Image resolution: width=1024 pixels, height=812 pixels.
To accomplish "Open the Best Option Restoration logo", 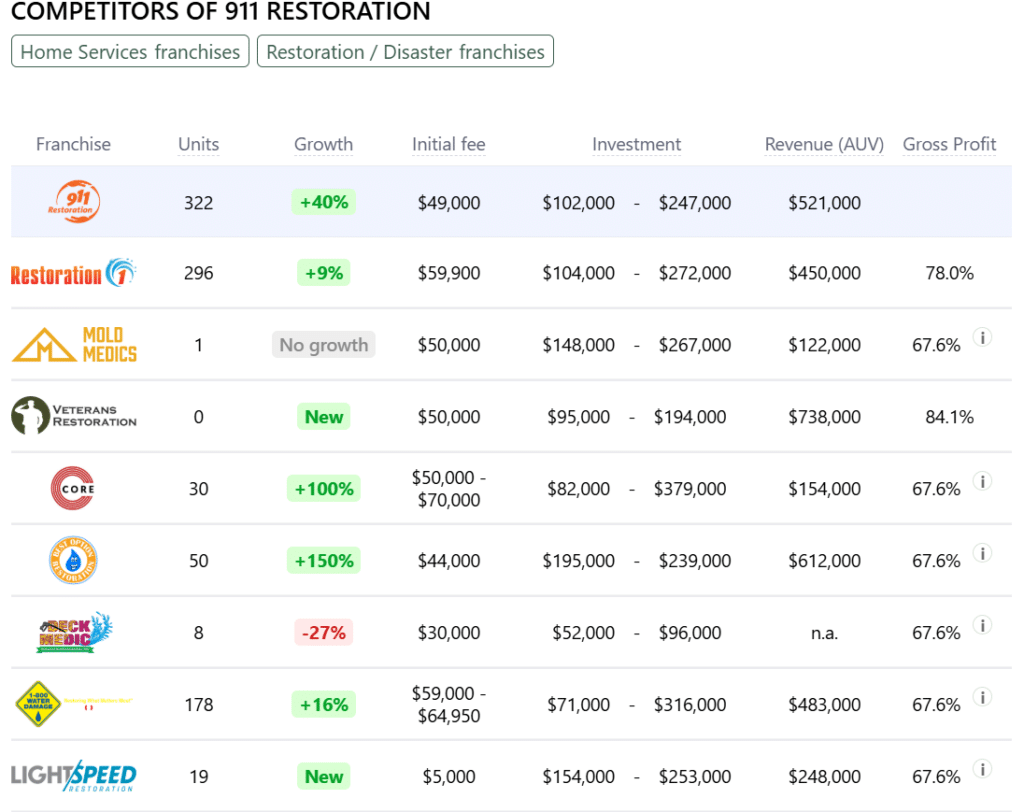I will [73, 560].
